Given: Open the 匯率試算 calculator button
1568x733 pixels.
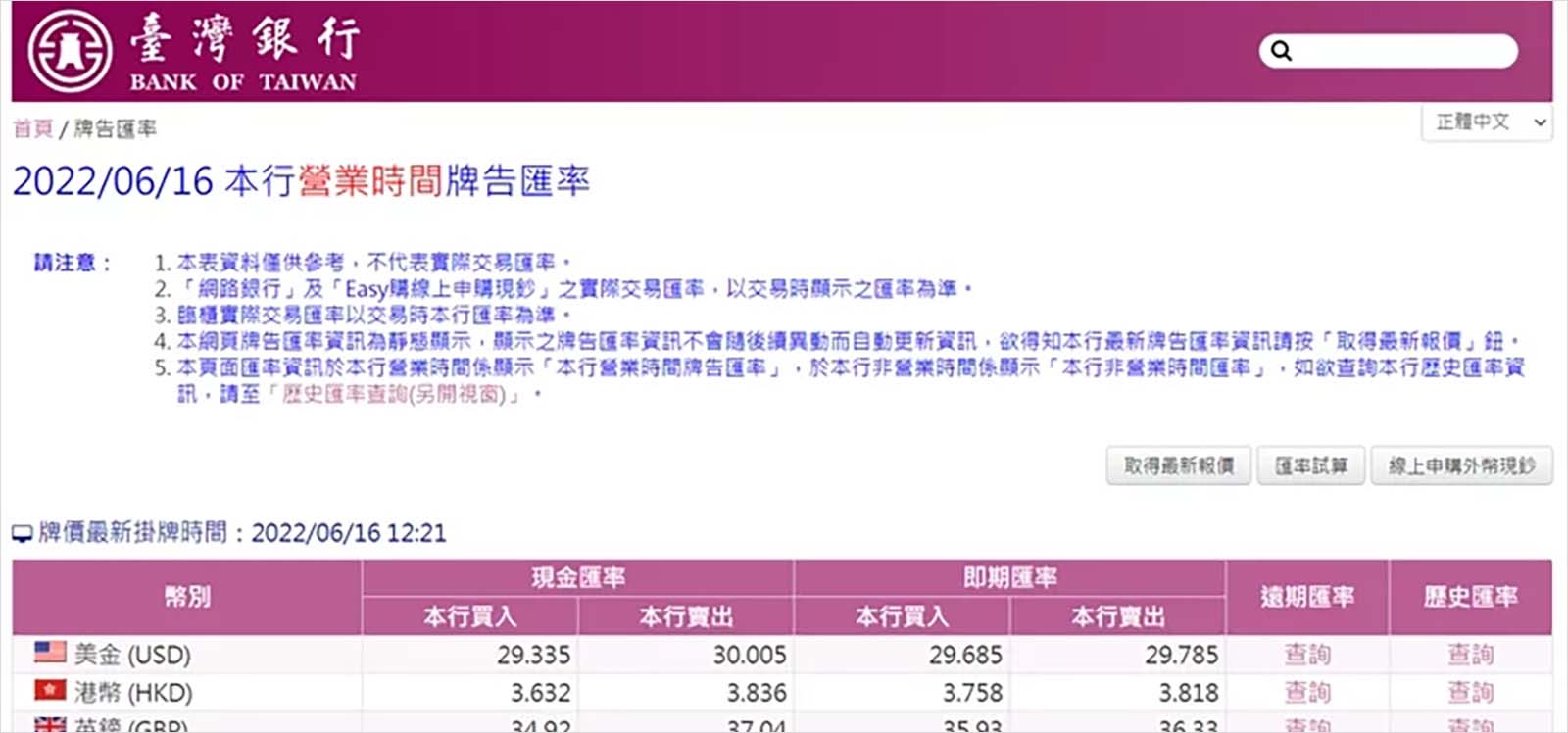Looking at the screenshot, I should tap(1311, 465).
